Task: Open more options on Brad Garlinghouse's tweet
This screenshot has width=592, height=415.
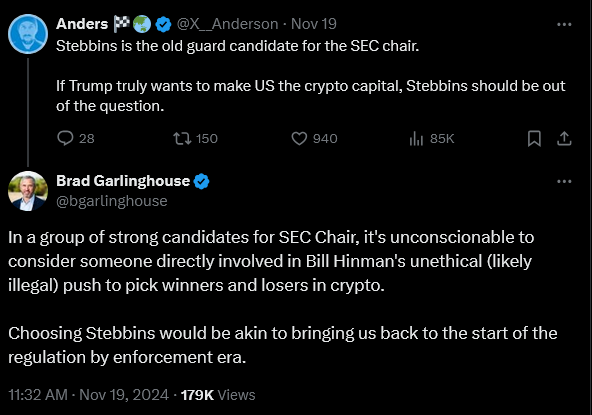Action: 564,182
